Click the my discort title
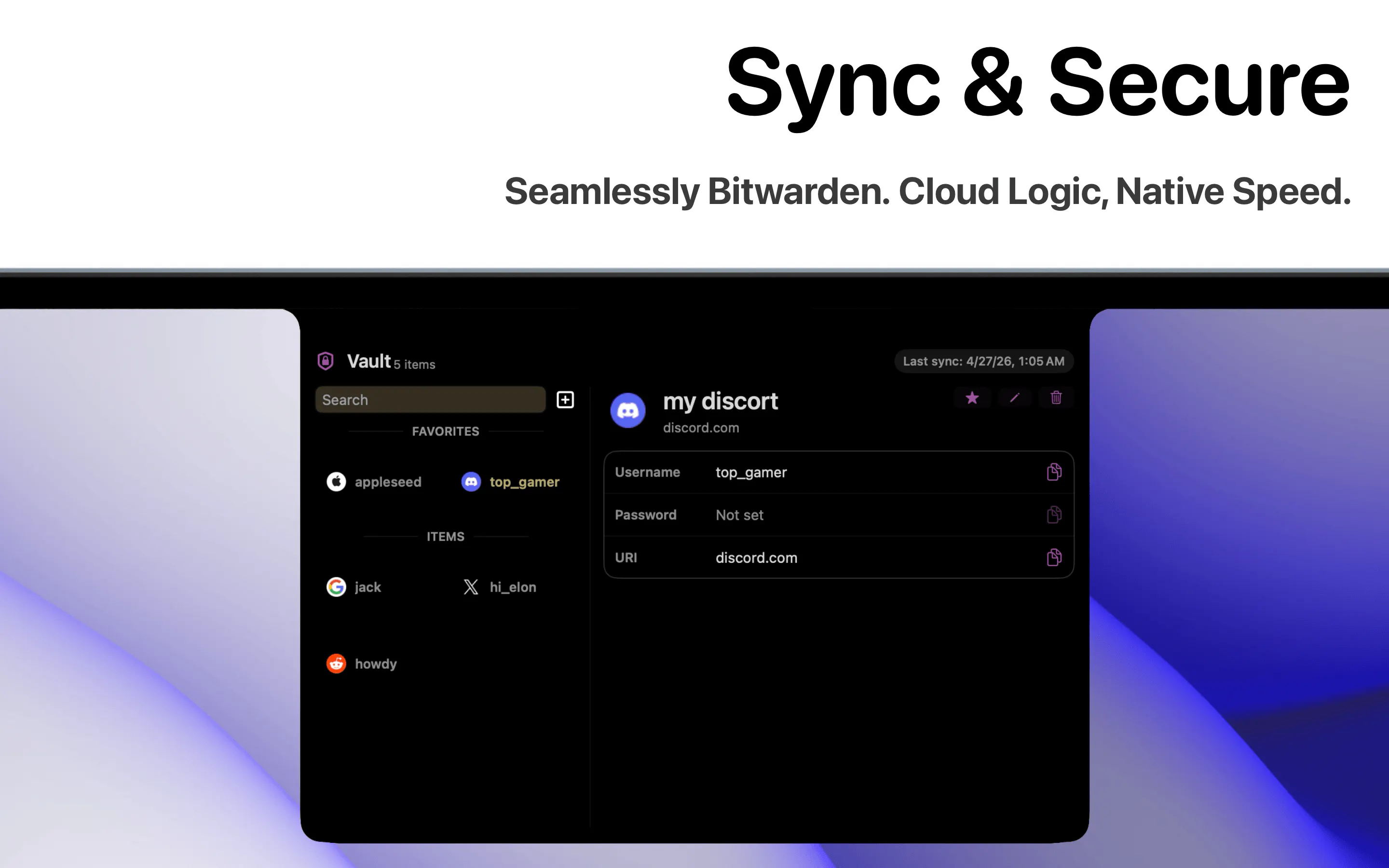1389x868 pixels. coord(721,401)
